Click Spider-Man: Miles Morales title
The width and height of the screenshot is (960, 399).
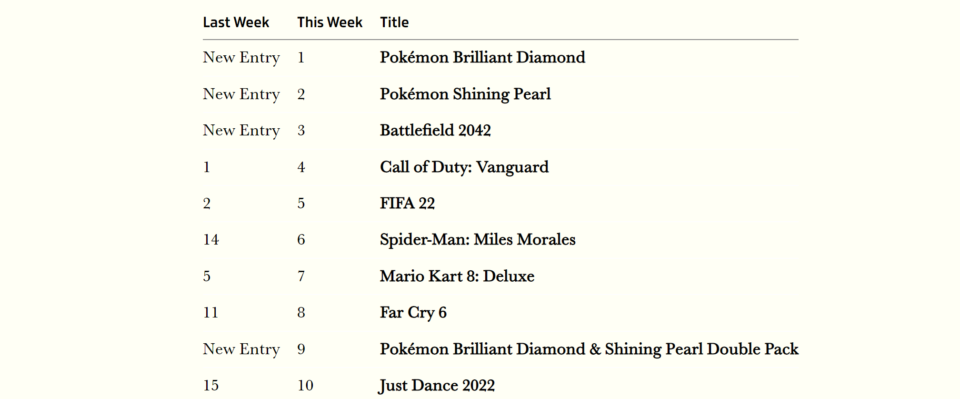pos(478,240)
